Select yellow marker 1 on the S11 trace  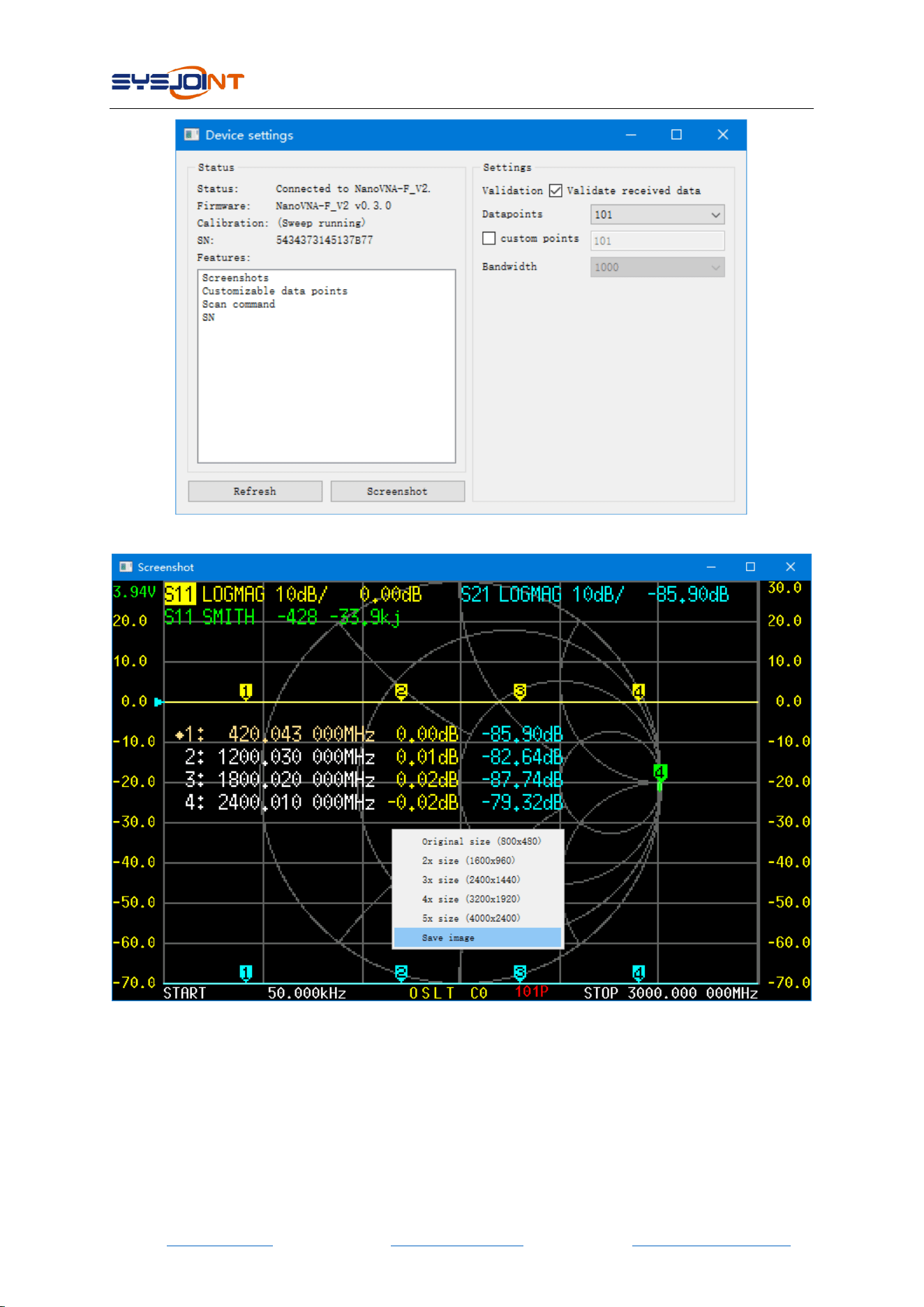point(246,692)
